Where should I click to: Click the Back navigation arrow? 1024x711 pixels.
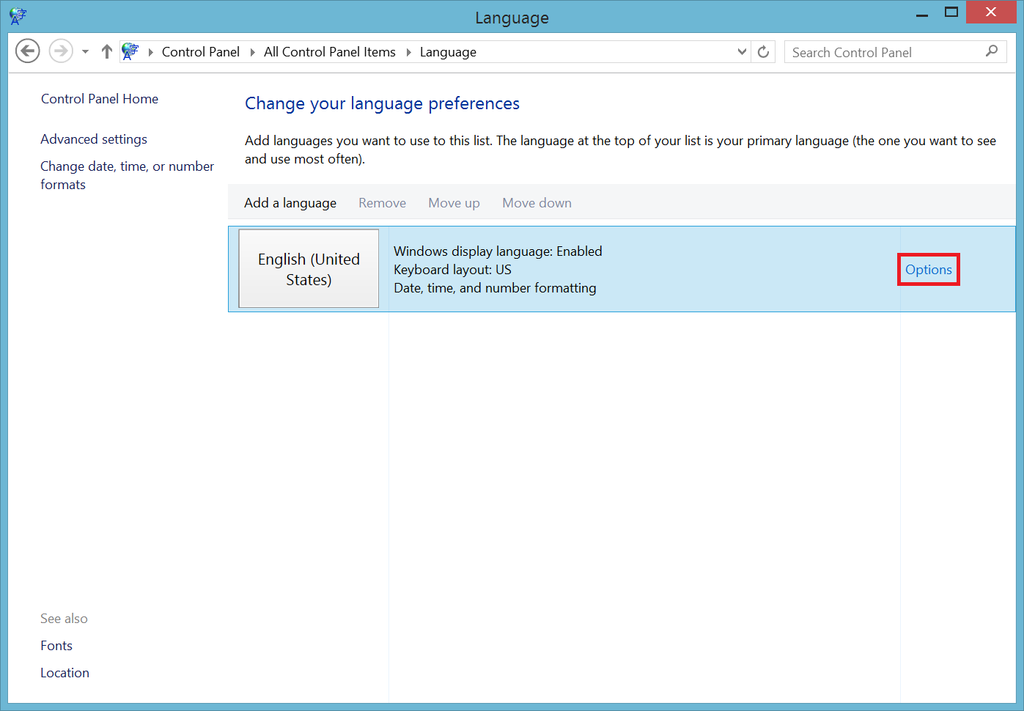pyautogui.click(x=27, y=50)
